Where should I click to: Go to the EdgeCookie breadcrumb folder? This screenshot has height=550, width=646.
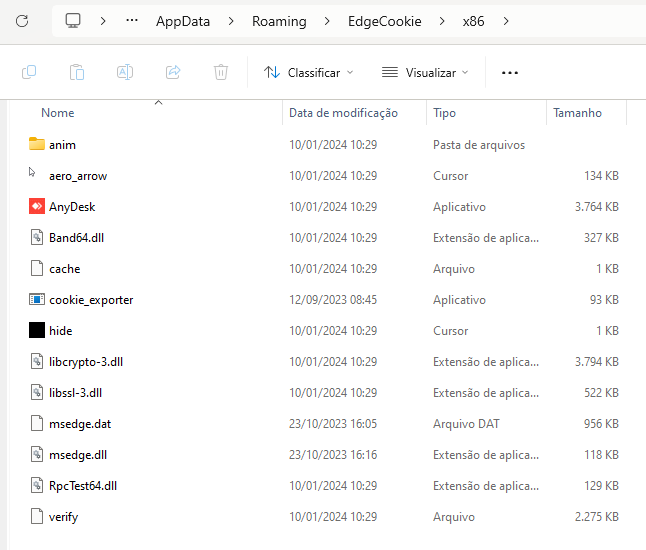click(x=385, y=21)
